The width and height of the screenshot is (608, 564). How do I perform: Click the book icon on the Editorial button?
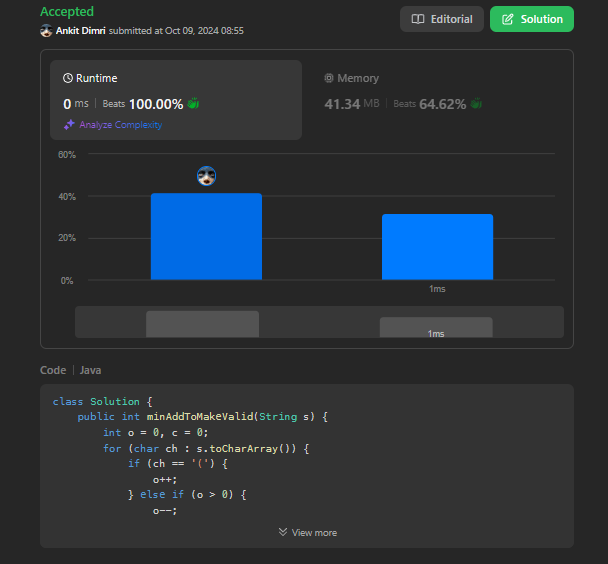click(418, 19)
